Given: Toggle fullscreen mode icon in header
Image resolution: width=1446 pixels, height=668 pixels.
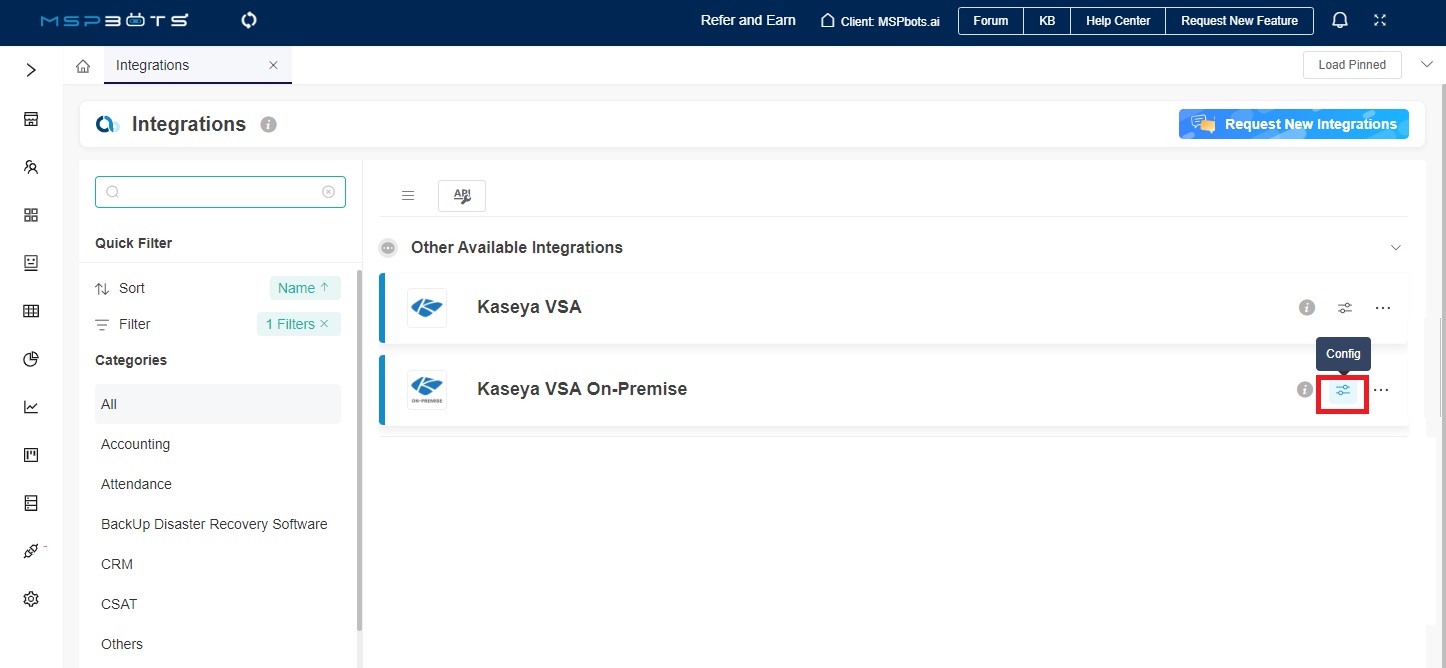Looking at the screenshot, I should tap(1380, 20).
